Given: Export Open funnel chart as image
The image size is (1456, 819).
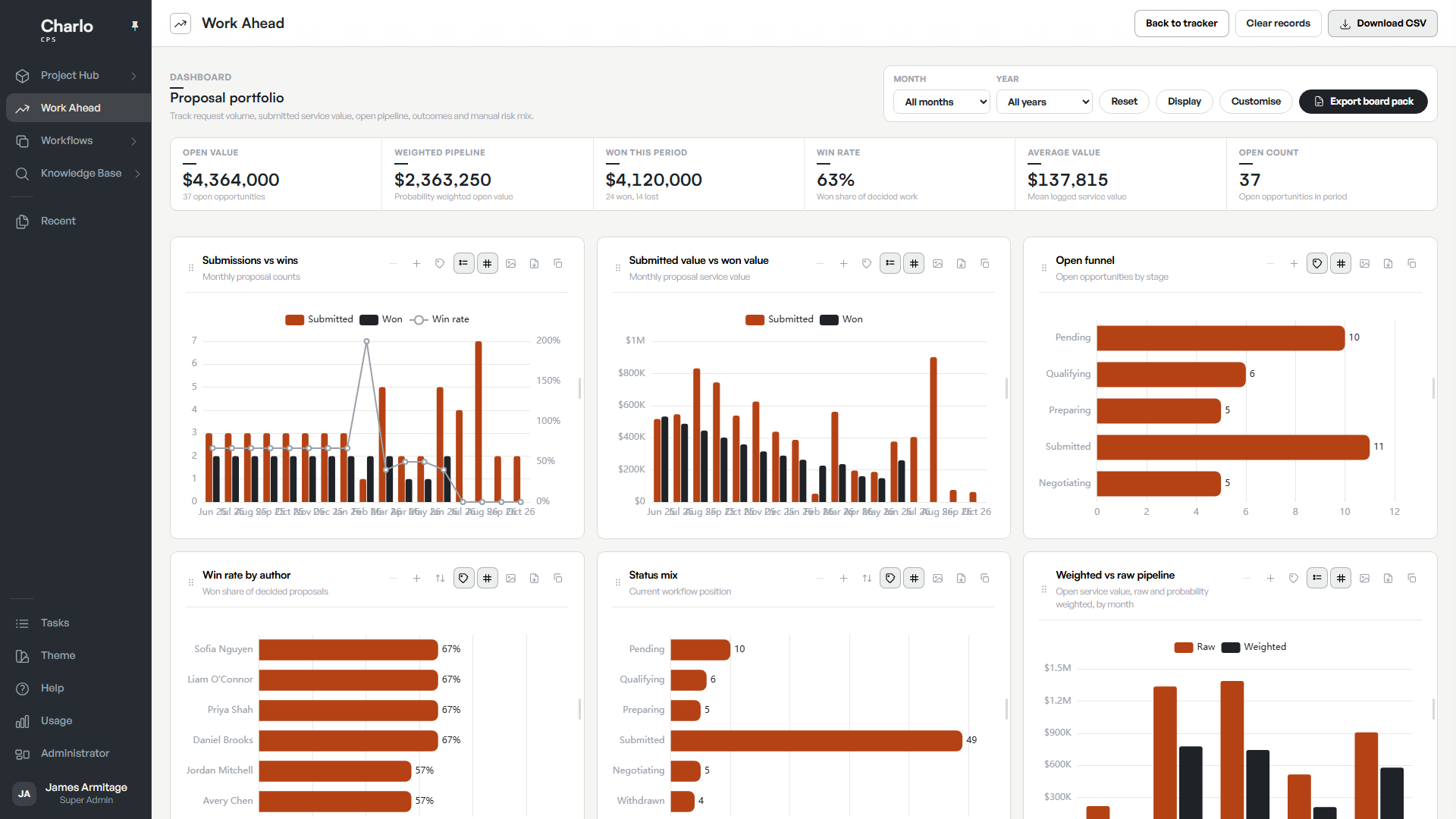Looking at the screenshot, I should pyautogui.click(x=1365, y=264).
